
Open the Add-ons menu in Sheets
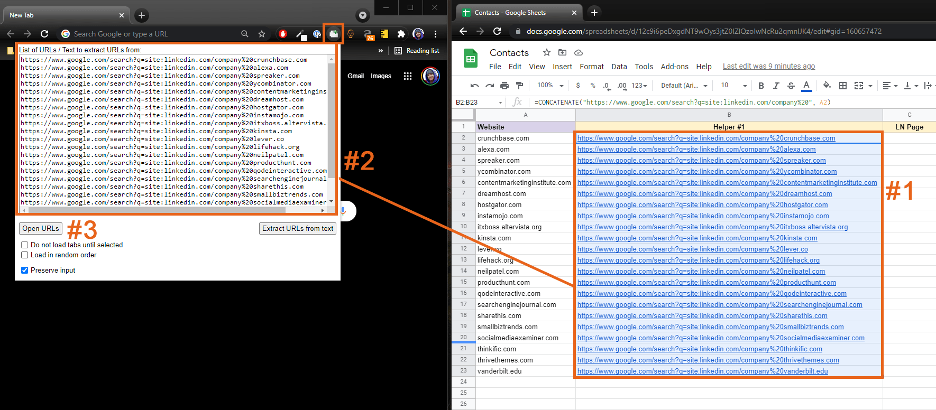pos(675,66)
